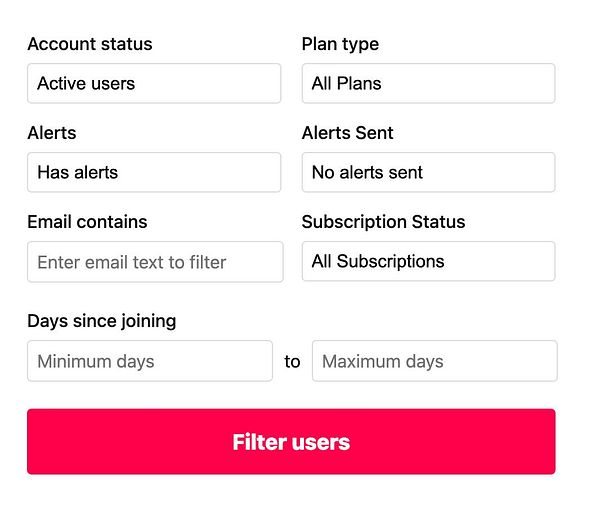Viewport: 600px width, 510px height.
Task: Choose the All Plans selector
Action: pos(428,83)
